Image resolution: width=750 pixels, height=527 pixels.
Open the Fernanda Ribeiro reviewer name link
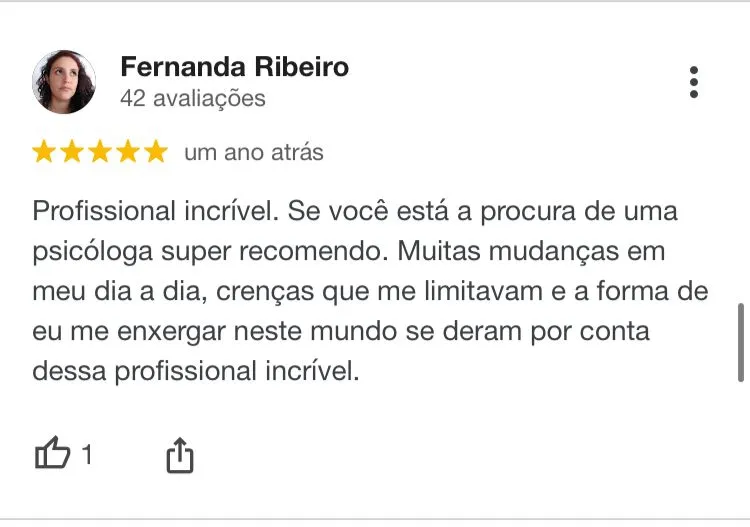pos(234,67)
